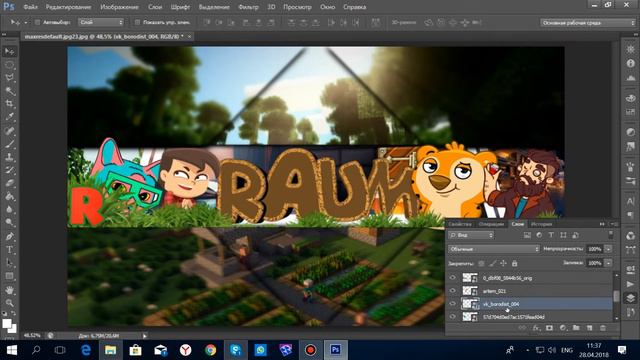Click the foreground color swatch
Screen dimensions: 640x360
click(7, 324)
